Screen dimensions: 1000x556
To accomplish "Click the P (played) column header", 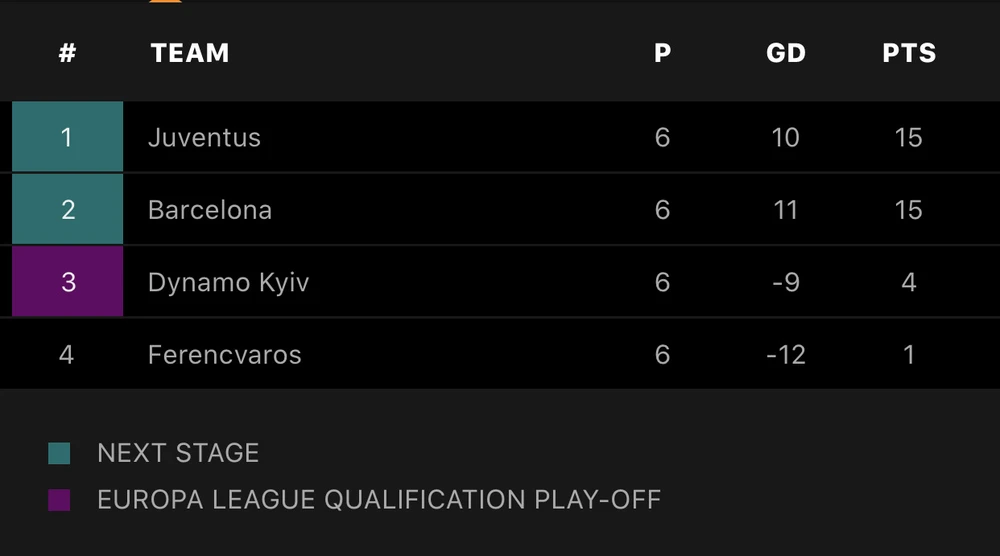I will [662, 53].
